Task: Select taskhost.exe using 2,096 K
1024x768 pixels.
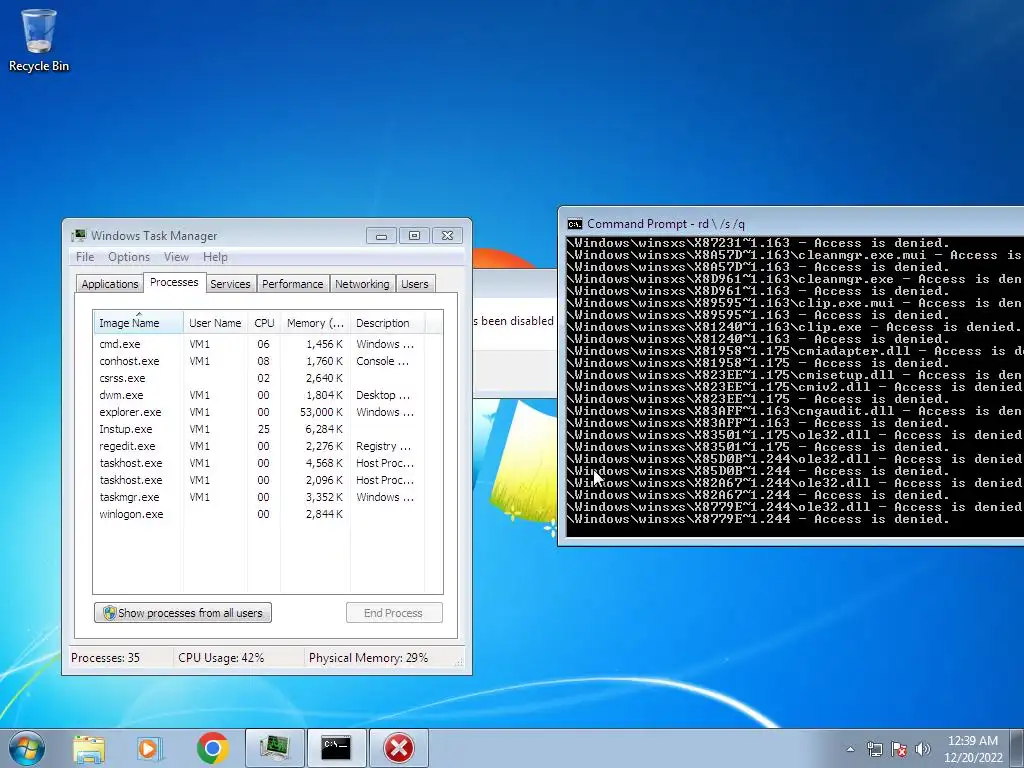Action: [268, 480]
